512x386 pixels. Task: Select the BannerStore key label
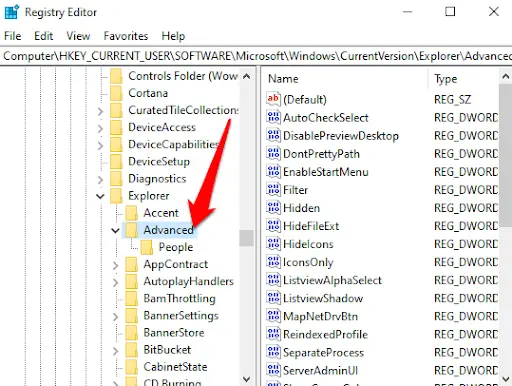pos(174,333)
